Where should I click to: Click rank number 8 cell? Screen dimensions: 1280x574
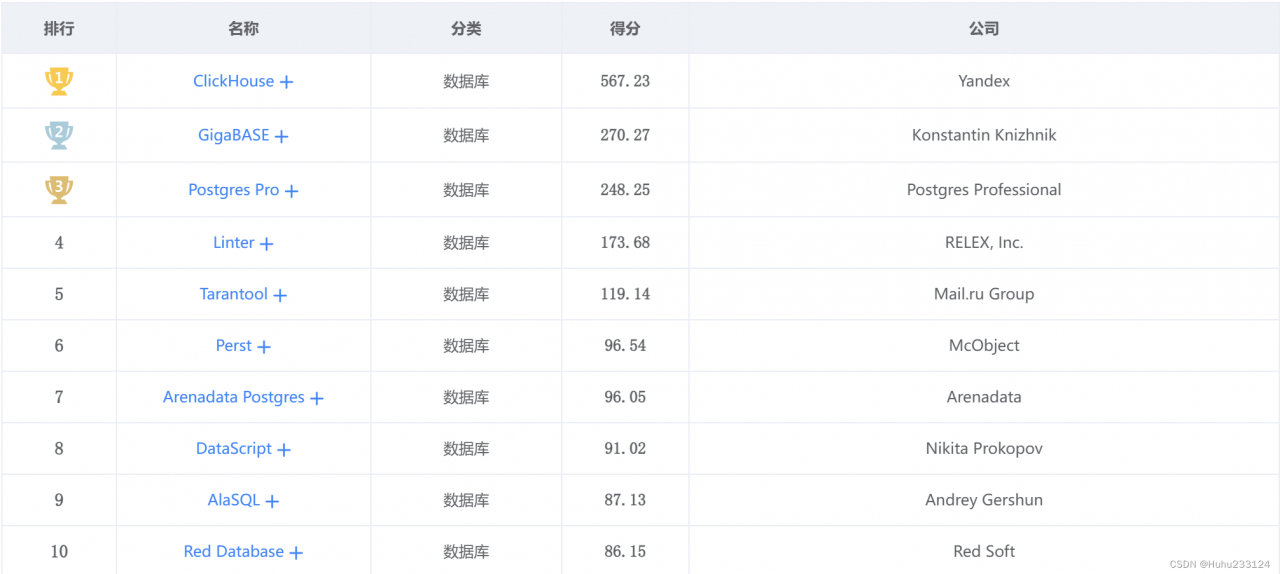point(59,448)
